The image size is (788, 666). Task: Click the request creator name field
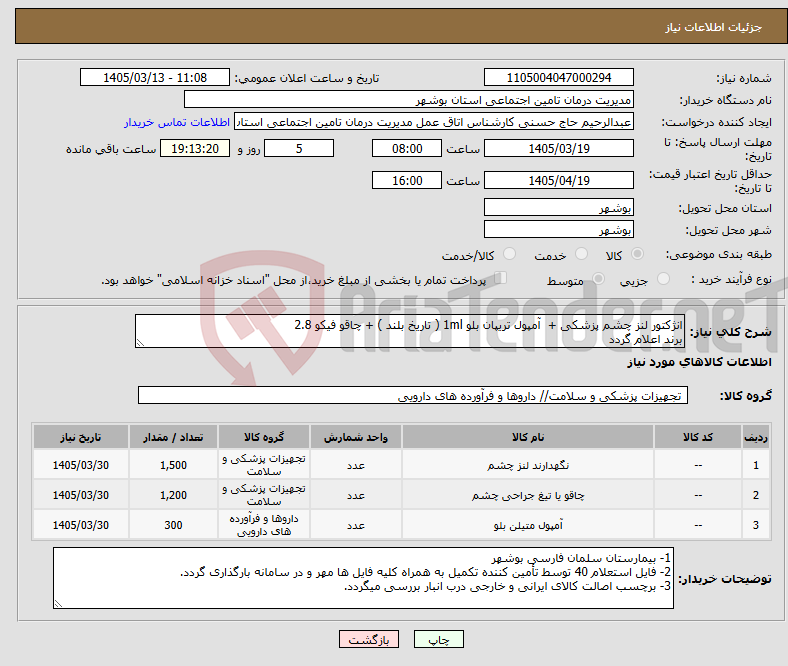pos(434,122)
